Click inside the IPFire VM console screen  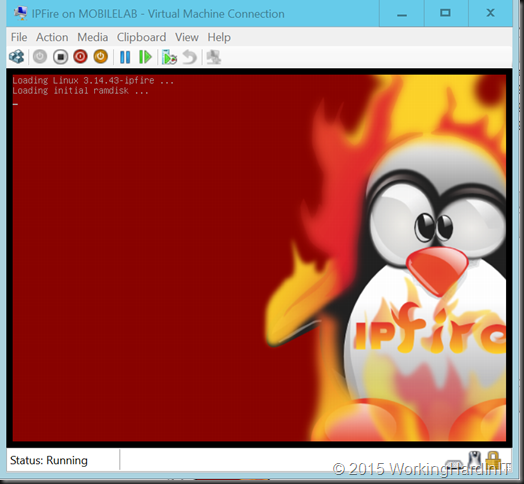click(x=259, y=258)
